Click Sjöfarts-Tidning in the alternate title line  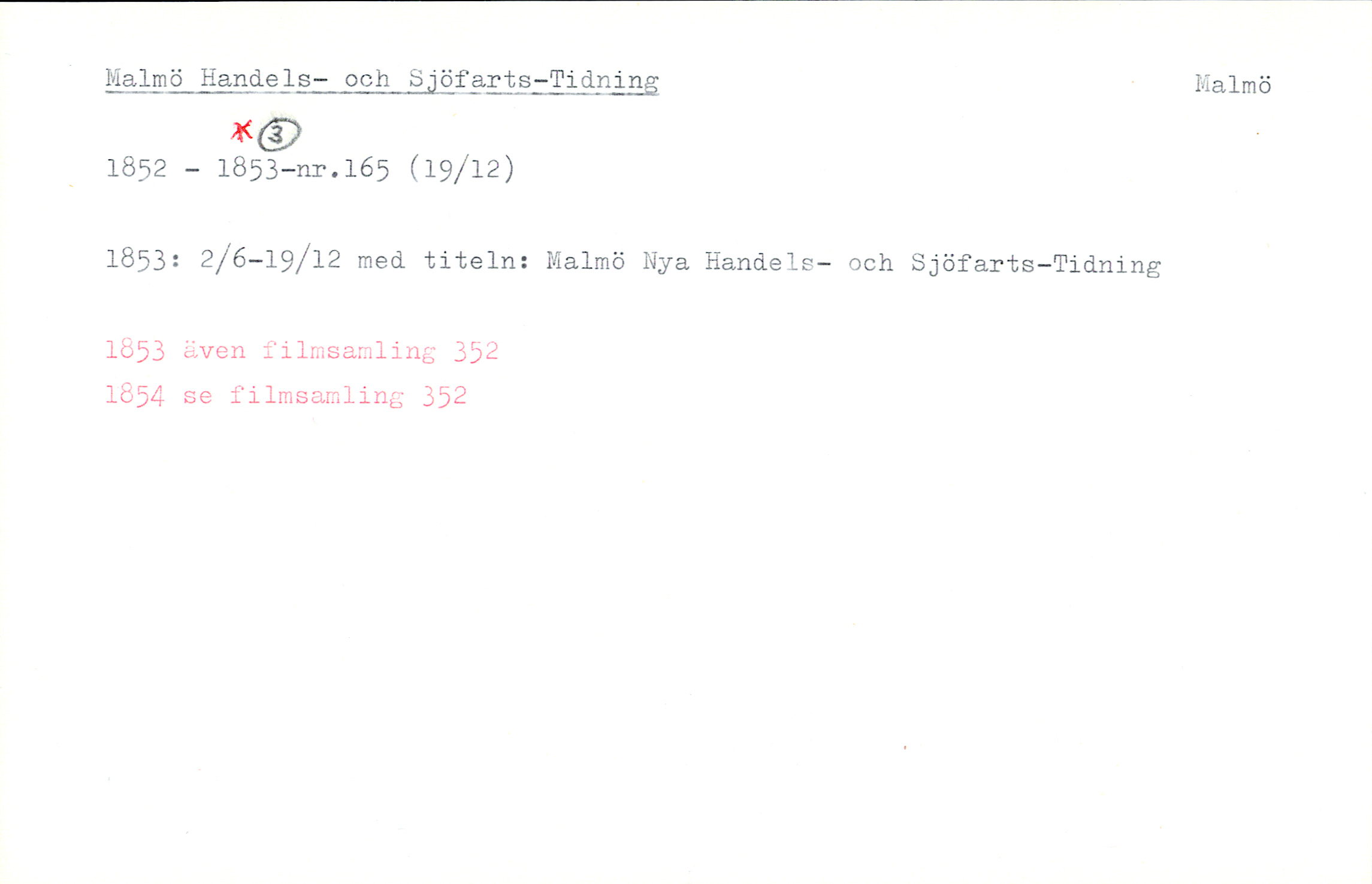1035,265
